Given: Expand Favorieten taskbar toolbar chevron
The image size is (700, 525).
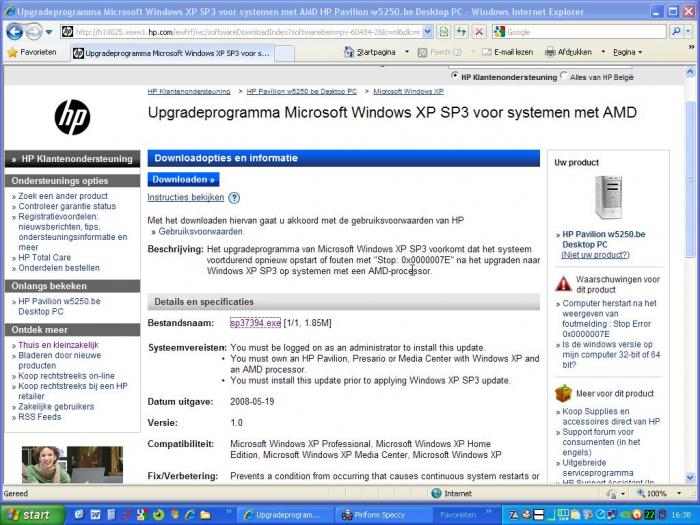Looking at the screenshot, I should [x=489, y=511].
